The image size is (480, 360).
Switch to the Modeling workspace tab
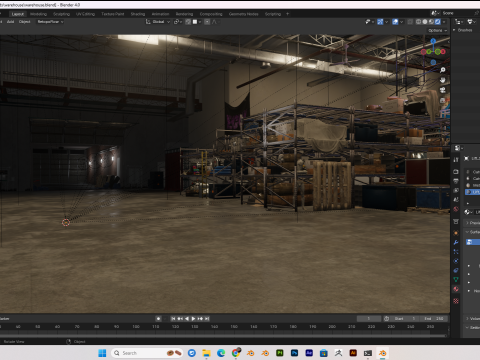[38, 14]
